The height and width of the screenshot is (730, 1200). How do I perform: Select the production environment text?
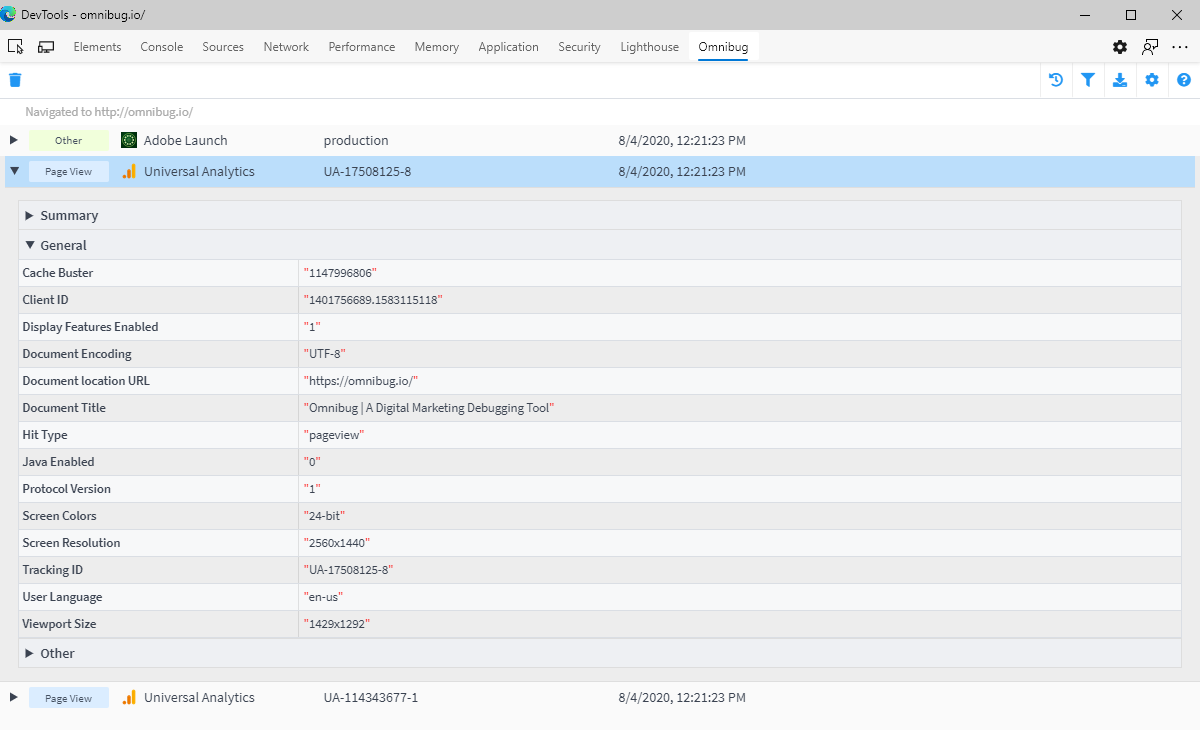point(356,140)
